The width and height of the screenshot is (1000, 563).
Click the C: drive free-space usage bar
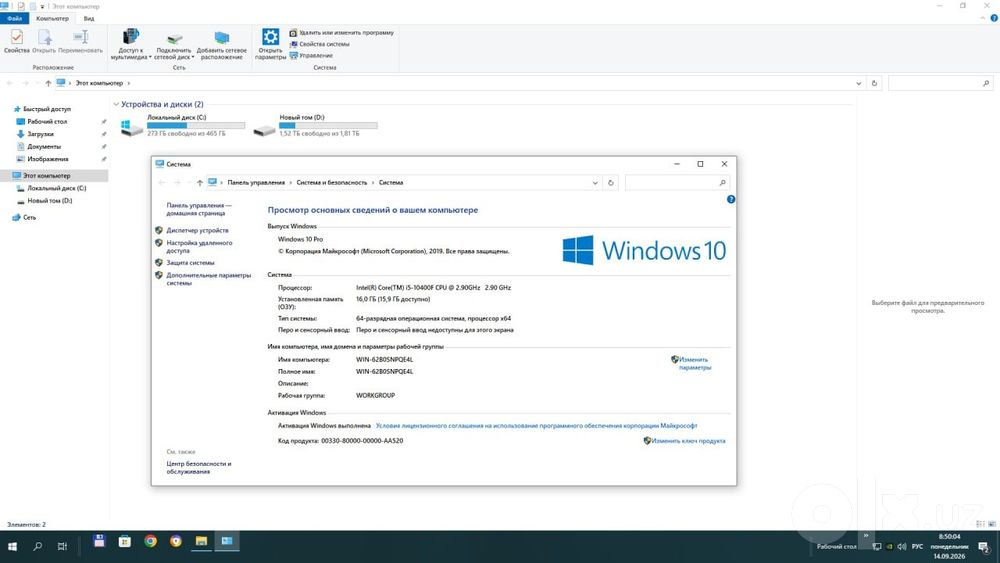196,126
